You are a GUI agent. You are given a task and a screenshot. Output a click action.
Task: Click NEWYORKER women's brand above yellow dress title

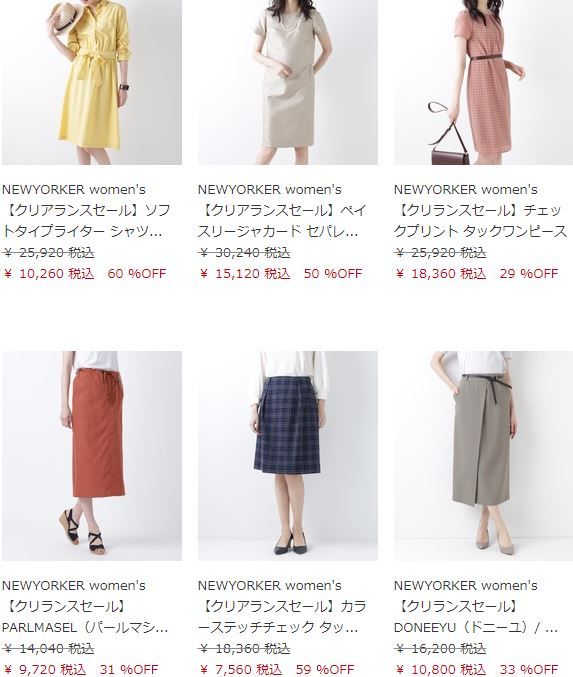pos(73,190)
